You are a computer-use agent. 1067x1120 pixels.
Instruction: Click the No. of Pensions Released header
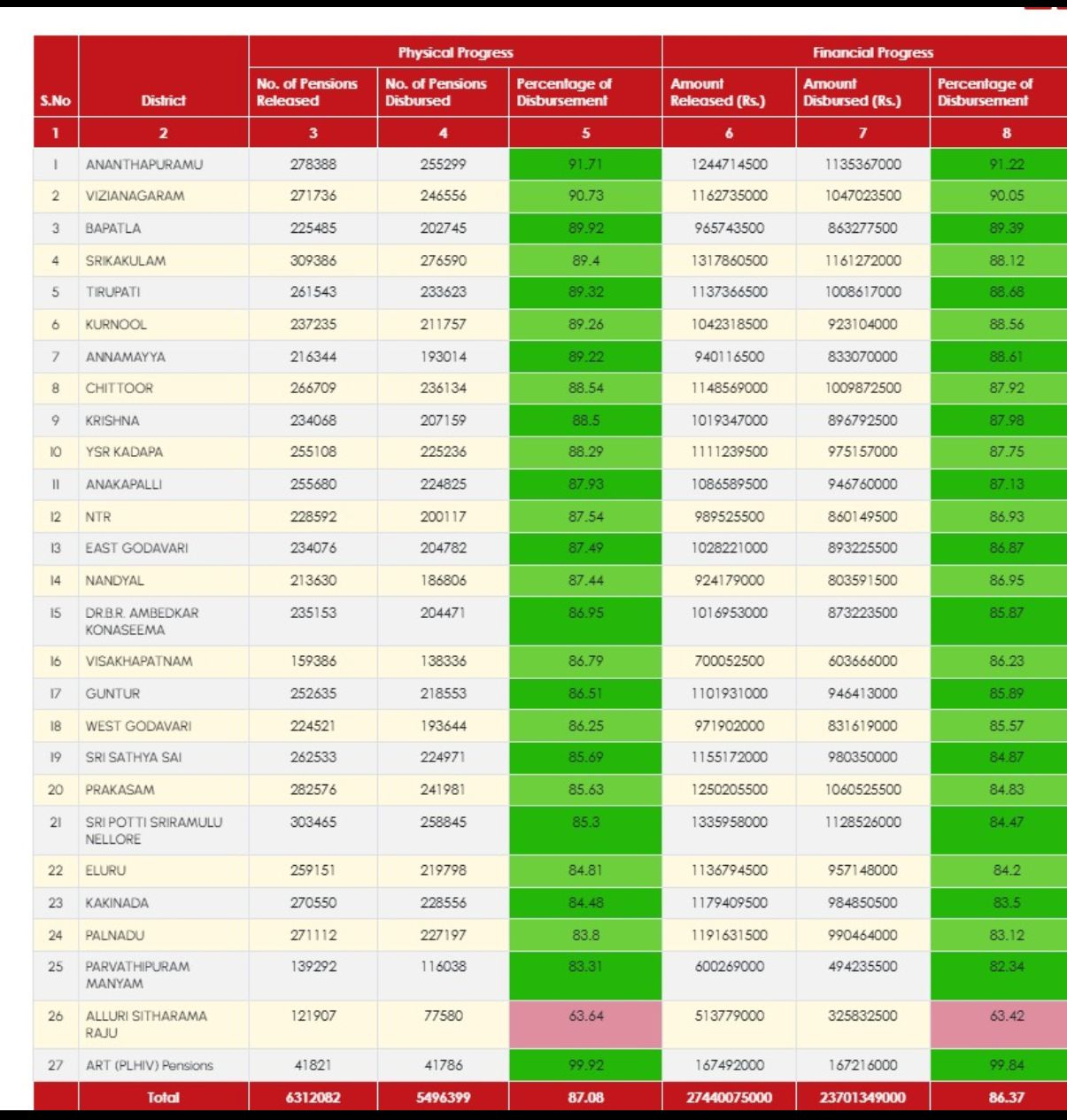click(x=307, y=92)
